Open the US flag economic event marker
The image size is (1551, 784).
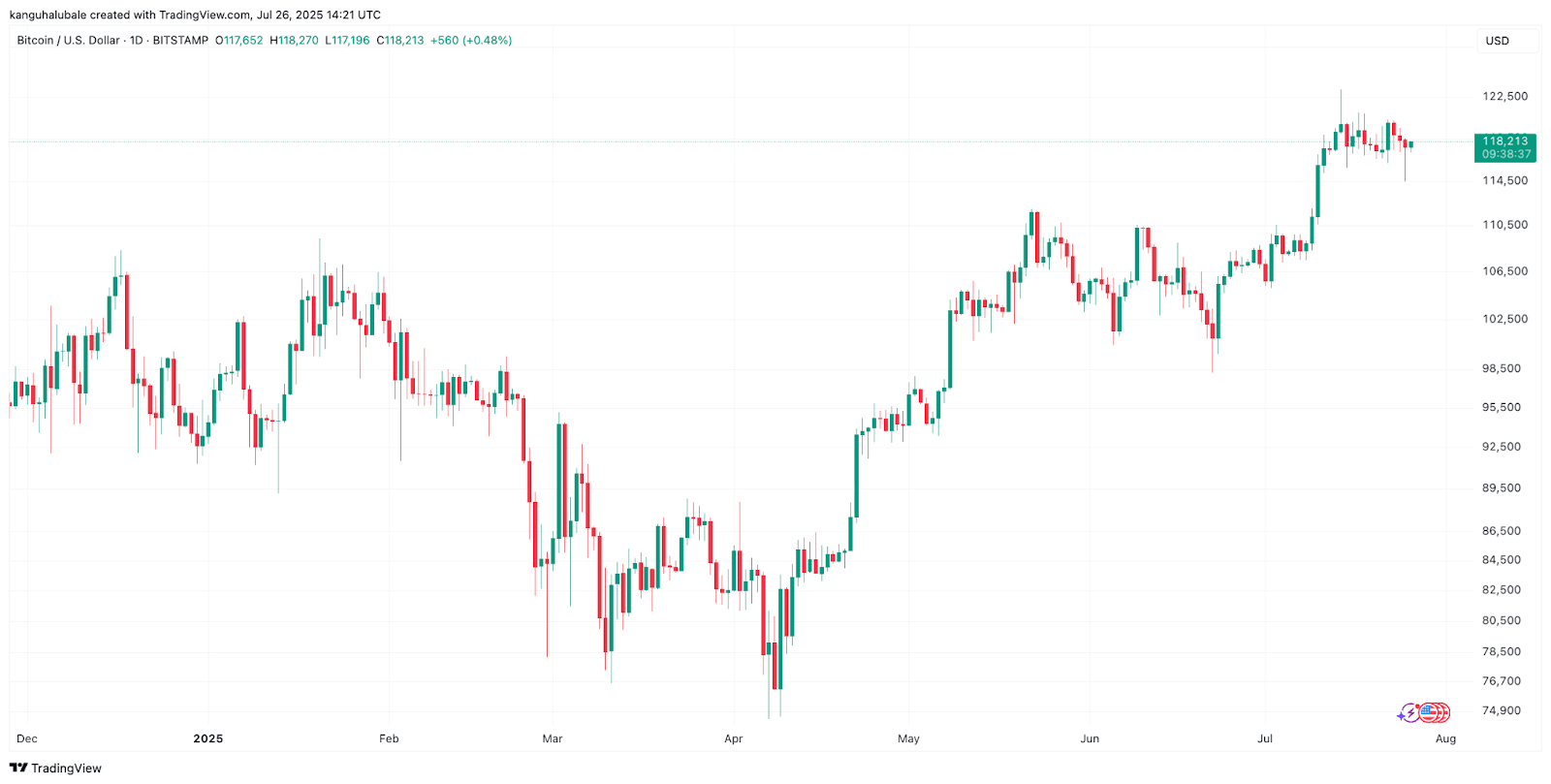1428,713
